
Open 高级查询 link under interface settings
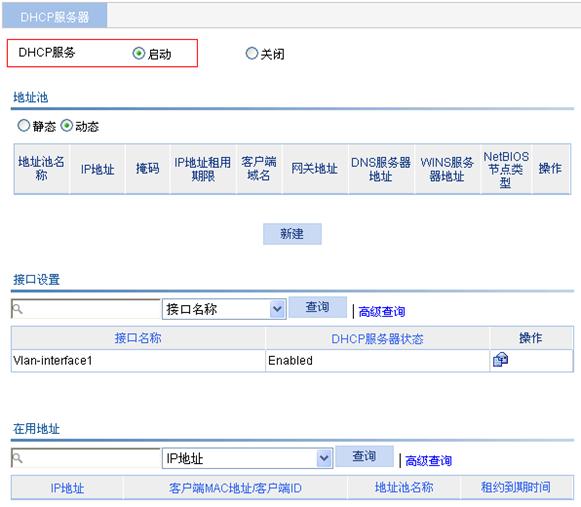pos(382,312)
